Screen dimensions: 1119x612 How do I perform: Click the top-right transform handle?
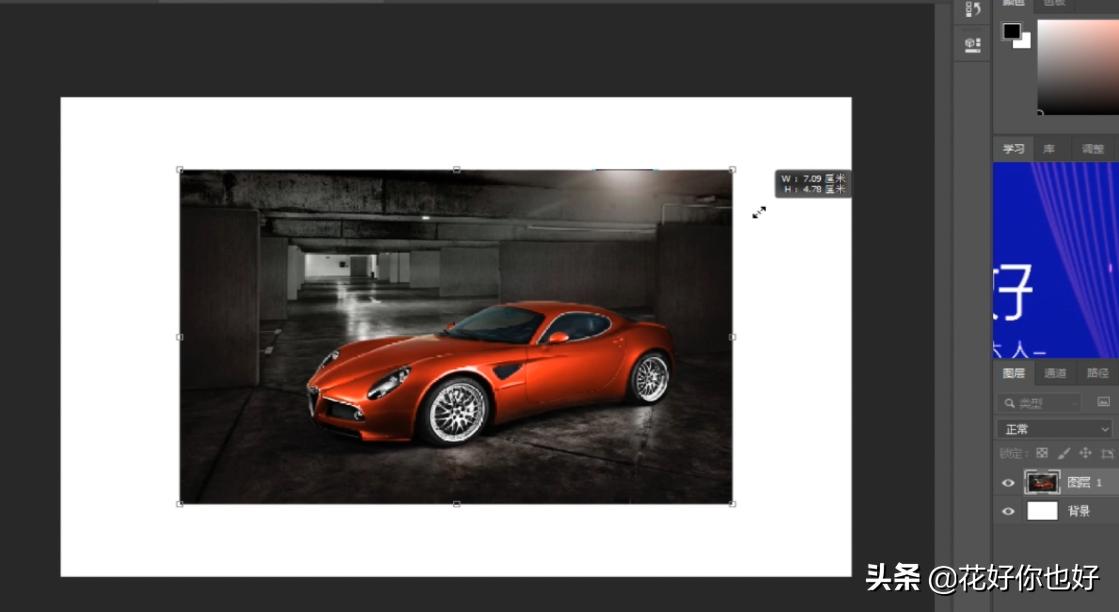pyautogui.click(x=732, y=170)
